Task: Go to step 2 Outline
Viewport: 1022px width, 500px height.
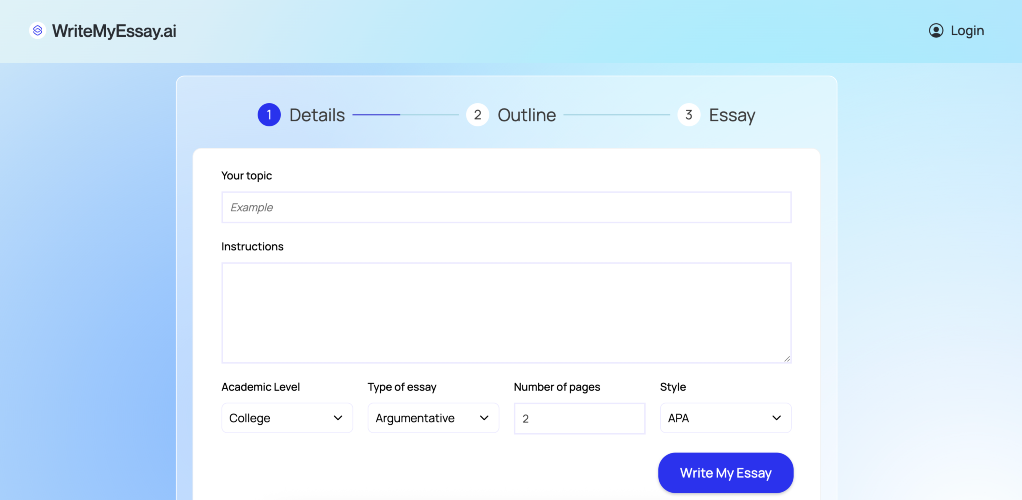Action: 511,115
